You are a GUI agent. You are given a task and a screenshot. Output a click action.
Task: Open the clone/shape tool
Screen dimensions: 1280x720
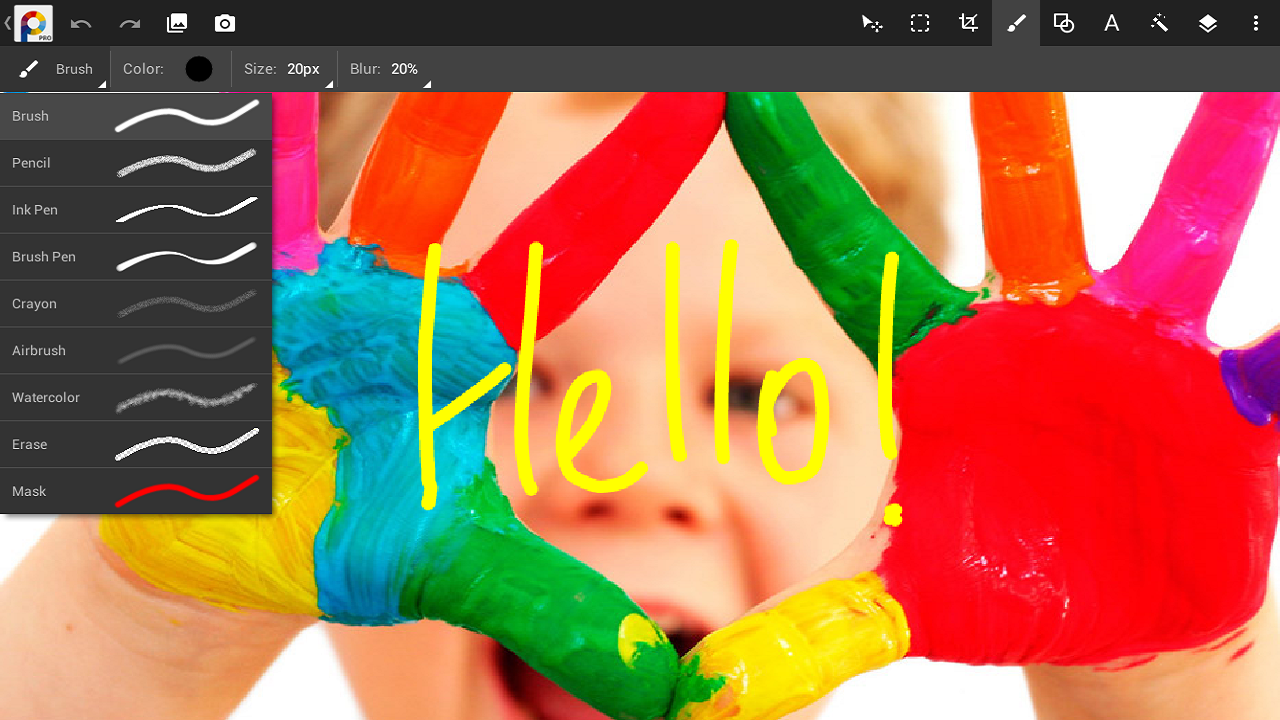[x=1063, y=23]
